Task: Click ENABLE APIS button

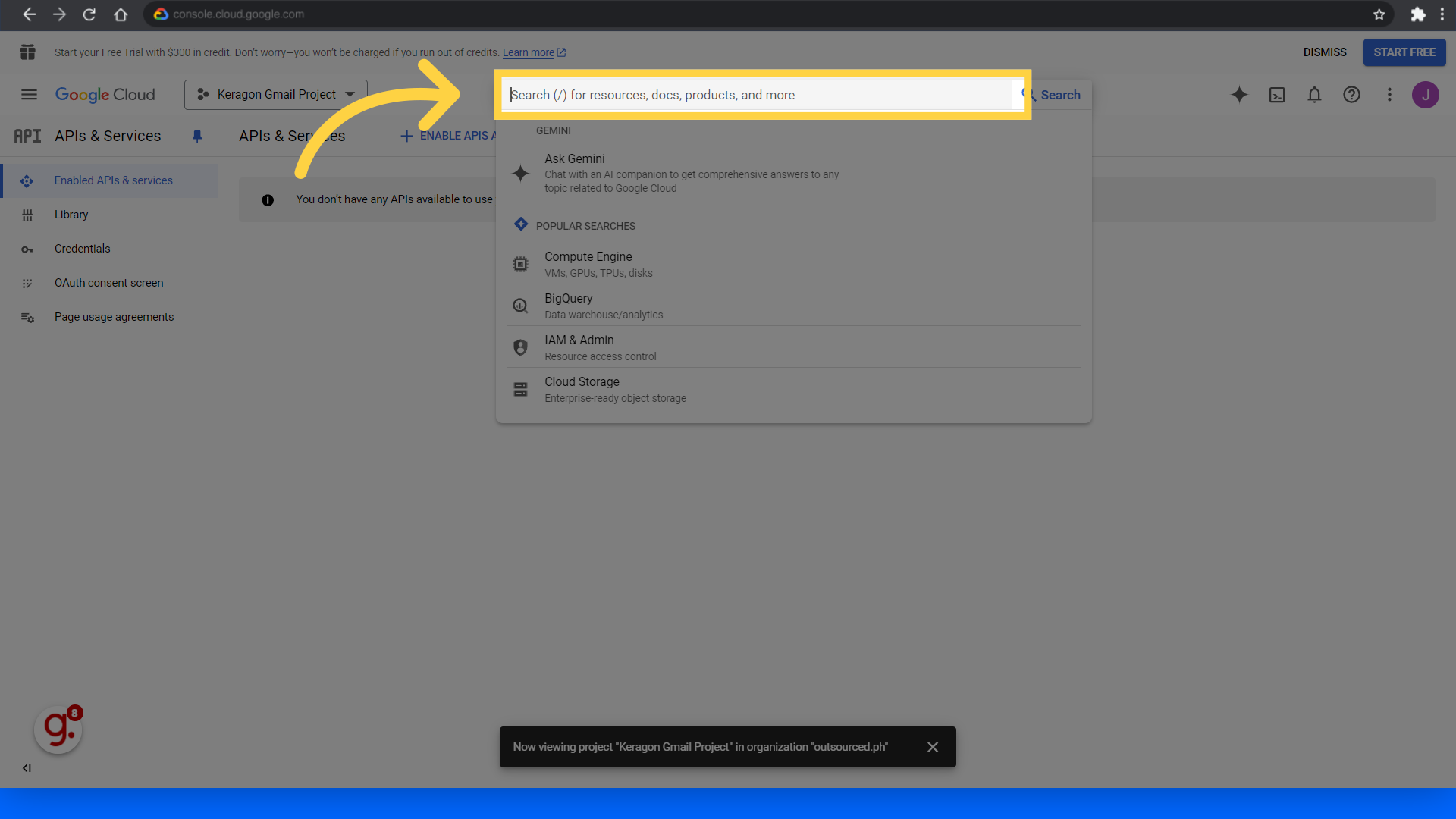Action: coord(448,136)
